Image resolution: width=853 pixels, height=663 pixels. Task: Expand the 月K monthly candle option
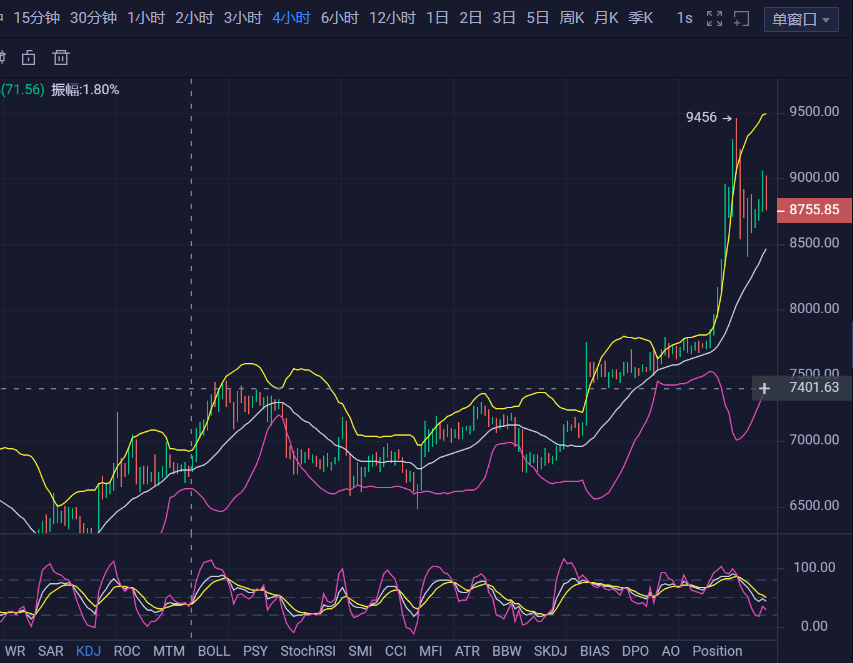click(606, 17)
